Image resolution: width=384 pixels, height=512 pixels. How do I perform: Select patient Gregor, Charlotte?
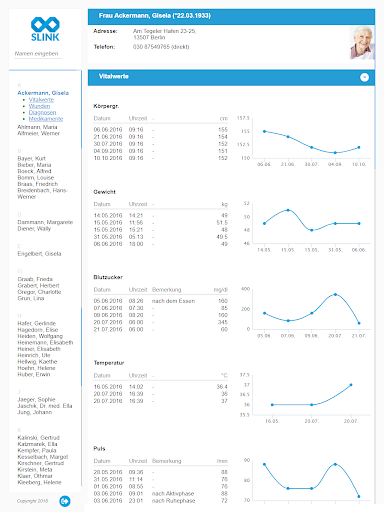coord(39,292)
